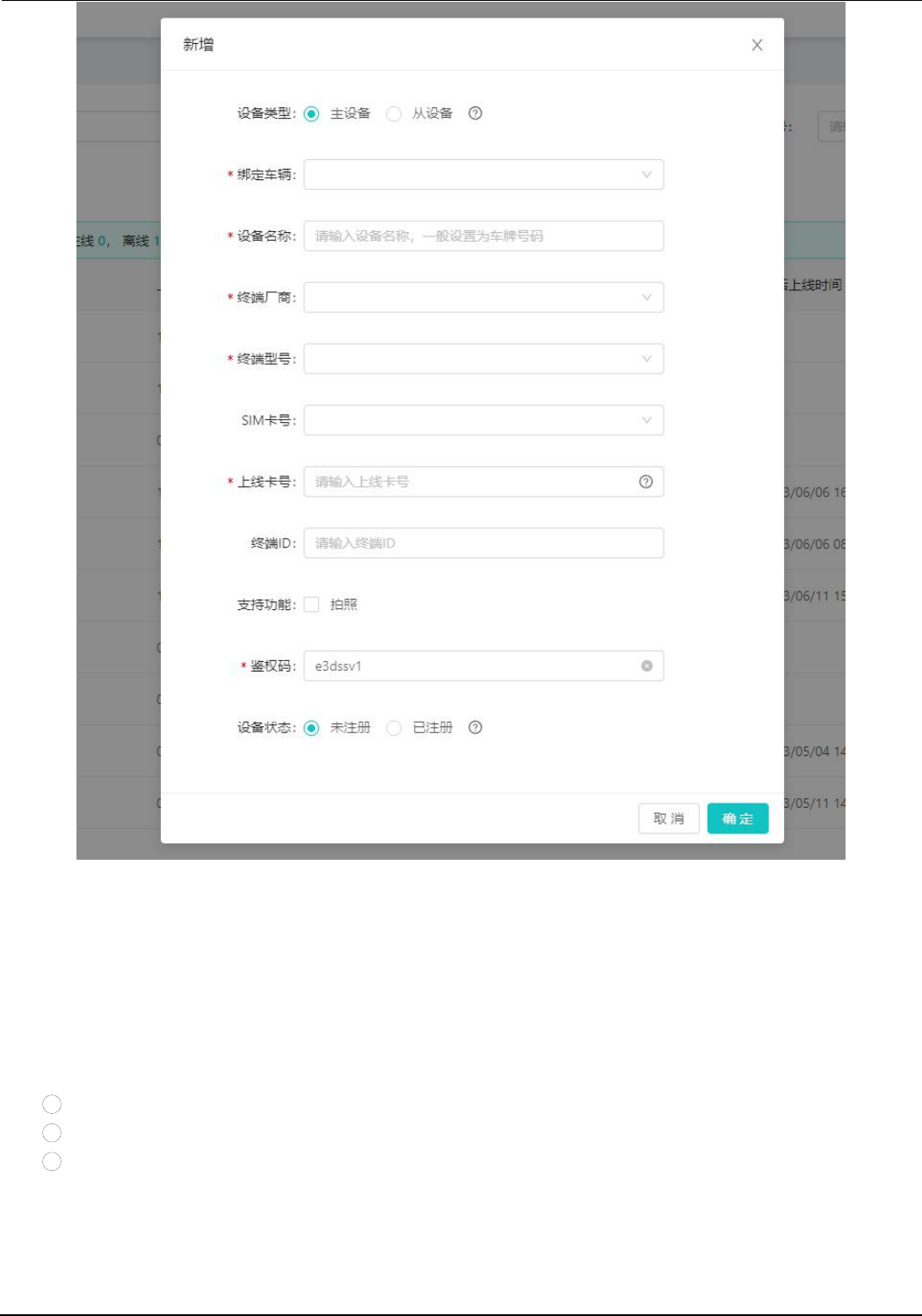
Task: Open help icon beside 从设备 option
Action: (476, 113)
